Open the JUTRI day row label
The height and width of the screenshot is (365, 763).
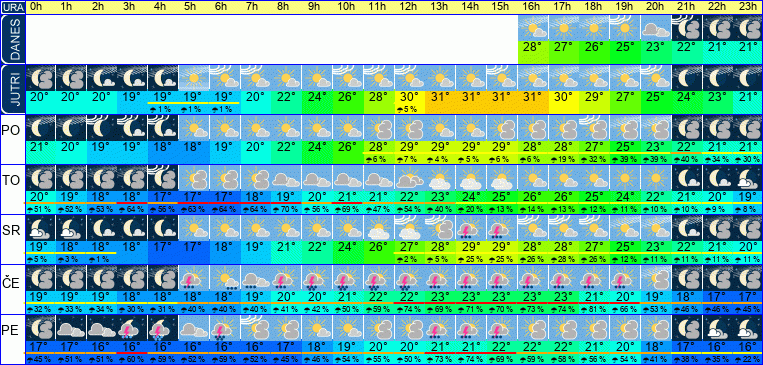(x=12, y=90)
